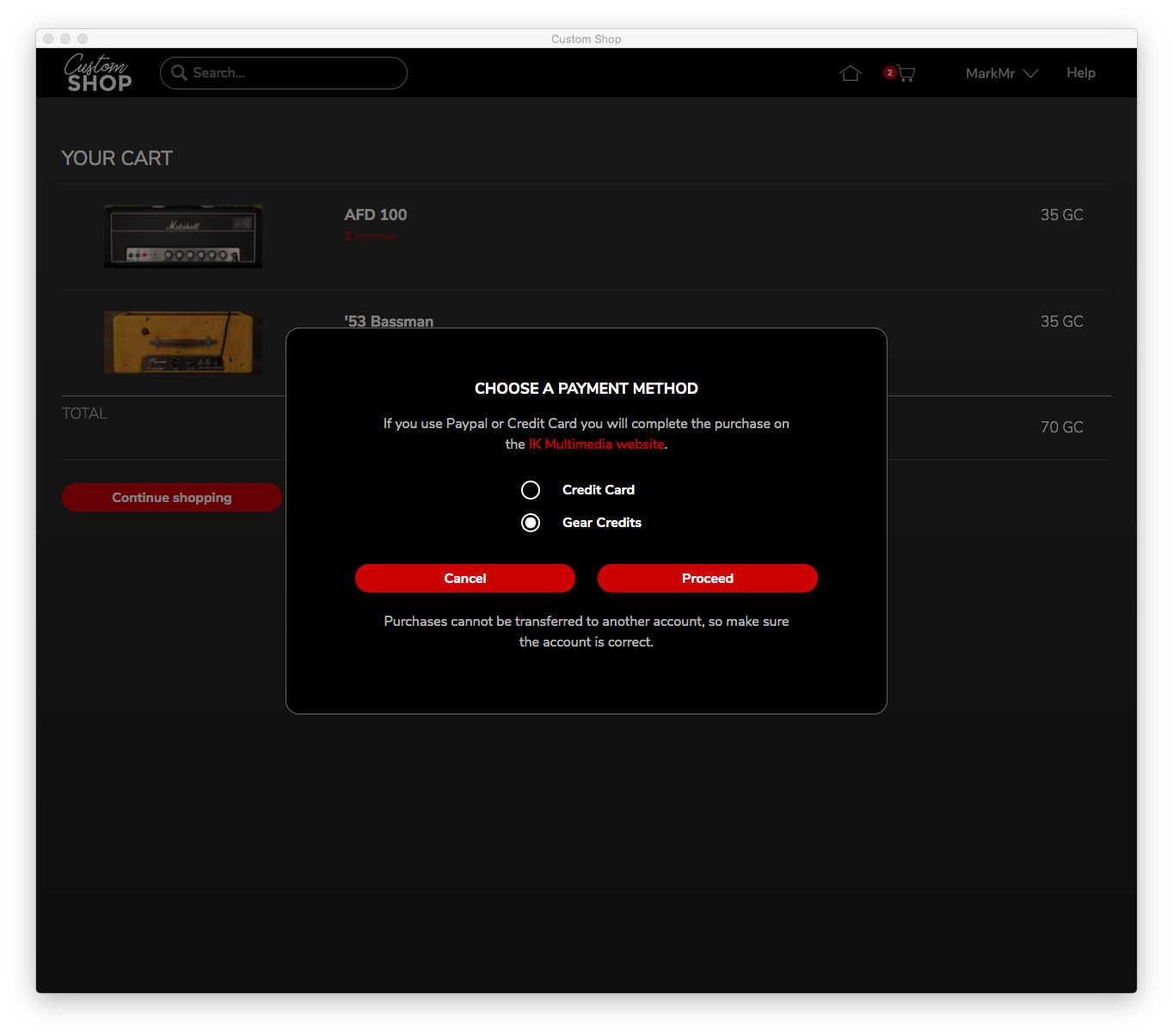The height and width of the screenshot is (1036, 1173).
Task: Click the Custom Shop logo
Action: click(98, 73)
